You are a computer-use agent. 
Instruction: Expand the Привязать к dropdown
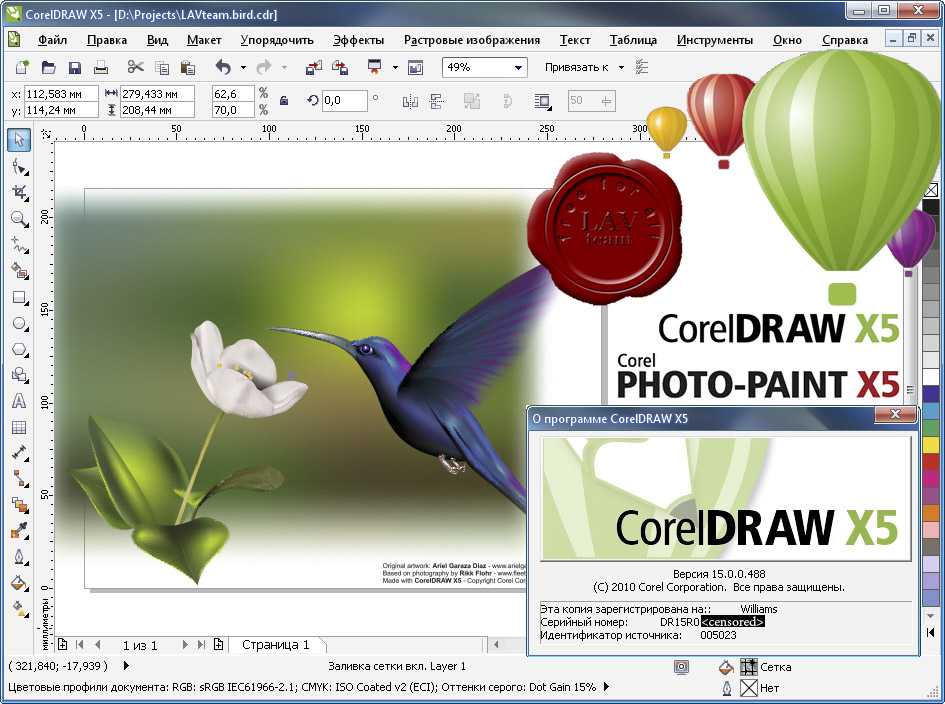click(x=621, y=68)
